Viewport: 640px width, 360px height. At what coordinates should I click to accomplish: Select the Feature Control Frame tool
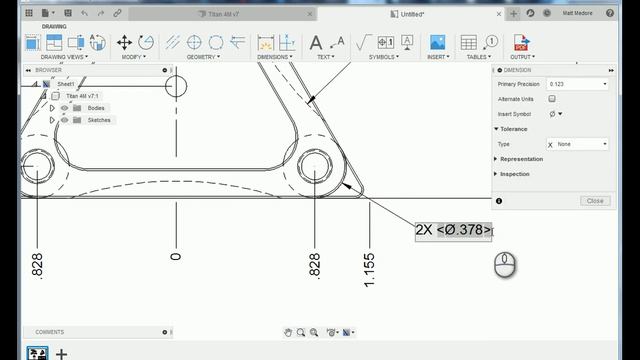tap(385, 42)
